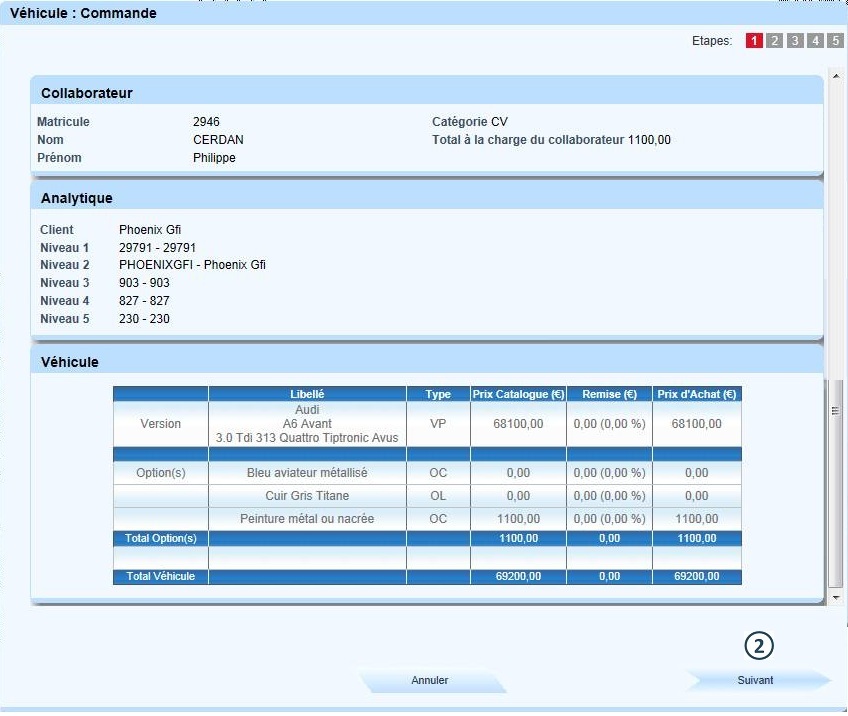This screenshot has width=848, height=716.
Task: Select the Cuir Gris Titane option row
Action: pyautogui.click(x=307, y=496)
